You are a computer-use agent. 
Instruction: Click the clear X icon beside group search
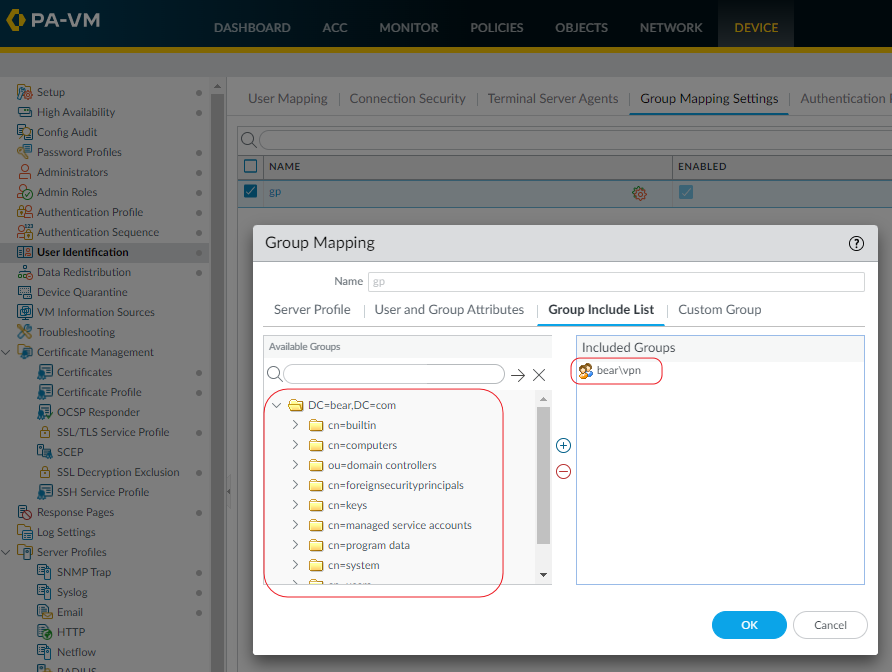539,375
